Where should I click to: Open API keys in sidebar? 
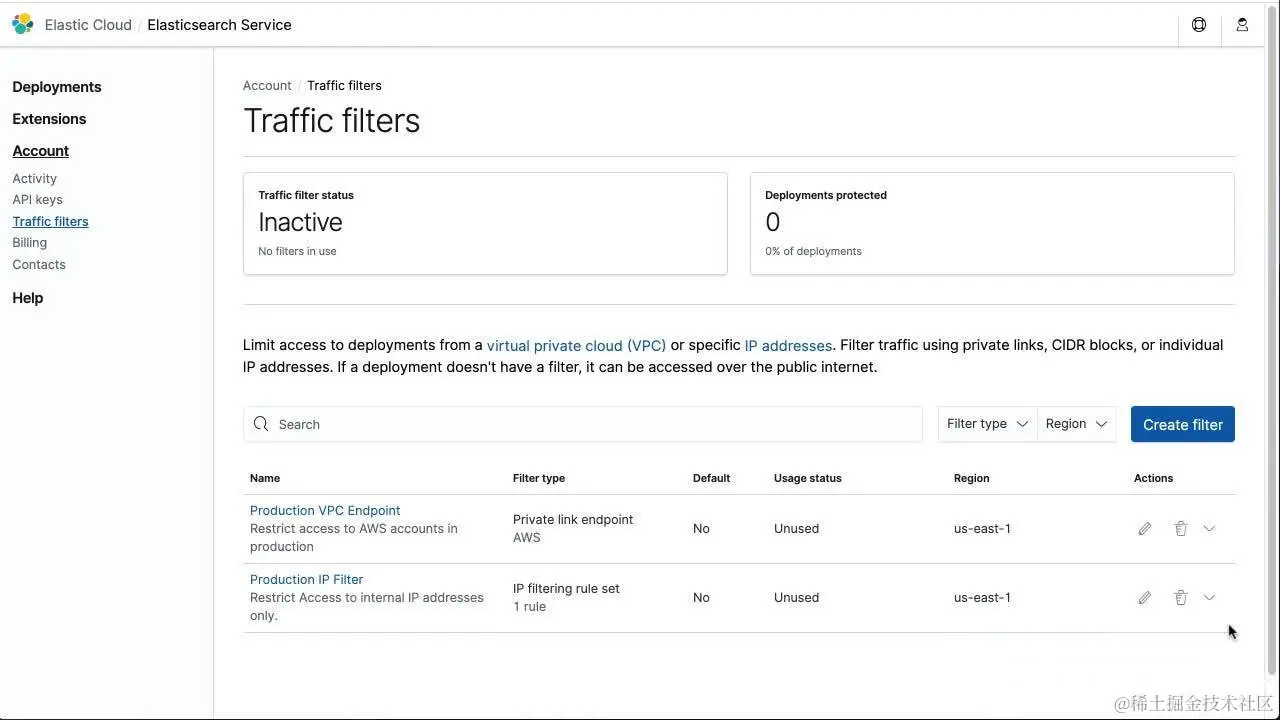[x=37, y=200]
